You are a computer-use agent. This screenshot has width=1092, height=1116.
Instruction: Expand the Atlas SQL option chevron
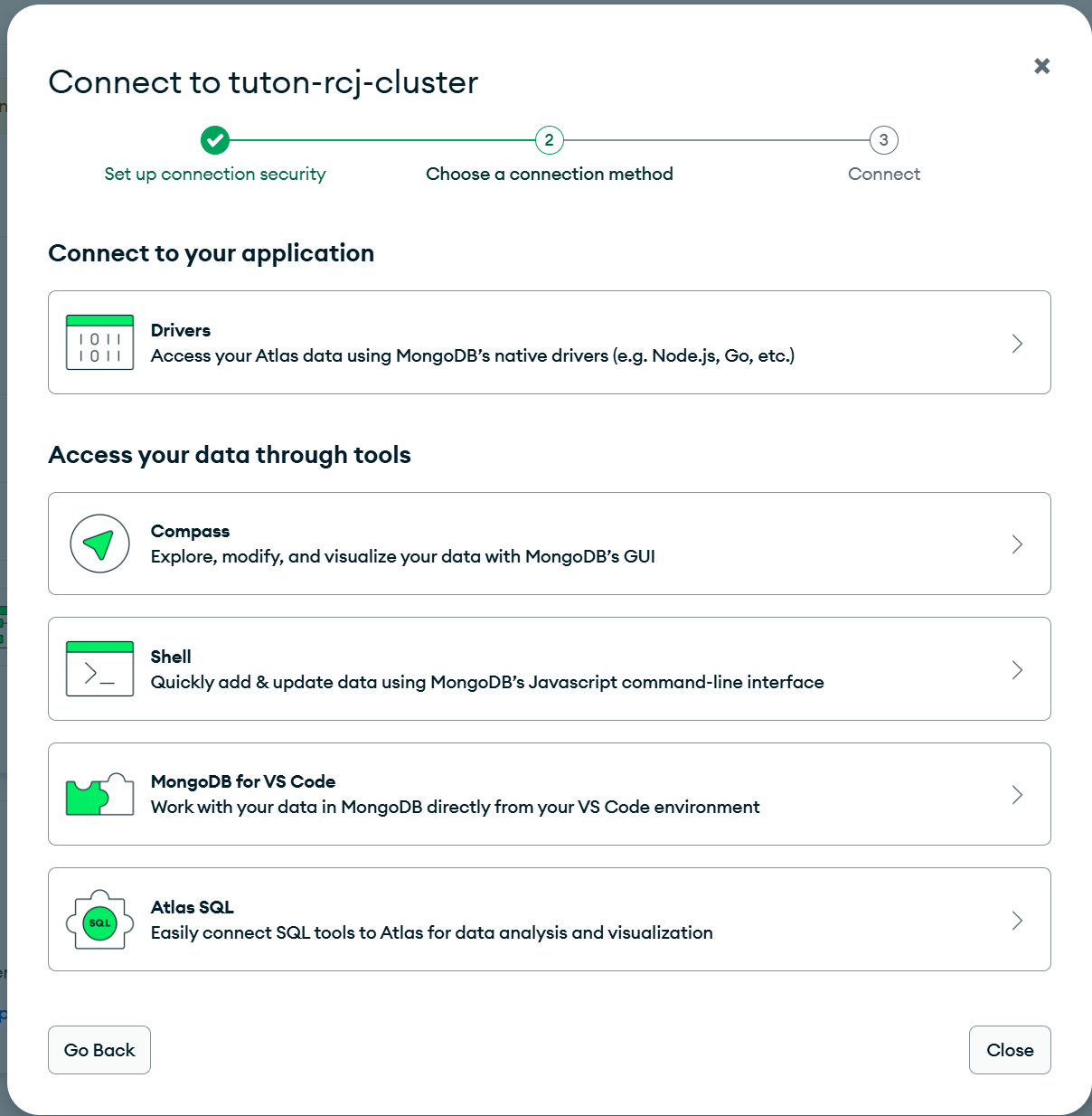[1017, 920]
